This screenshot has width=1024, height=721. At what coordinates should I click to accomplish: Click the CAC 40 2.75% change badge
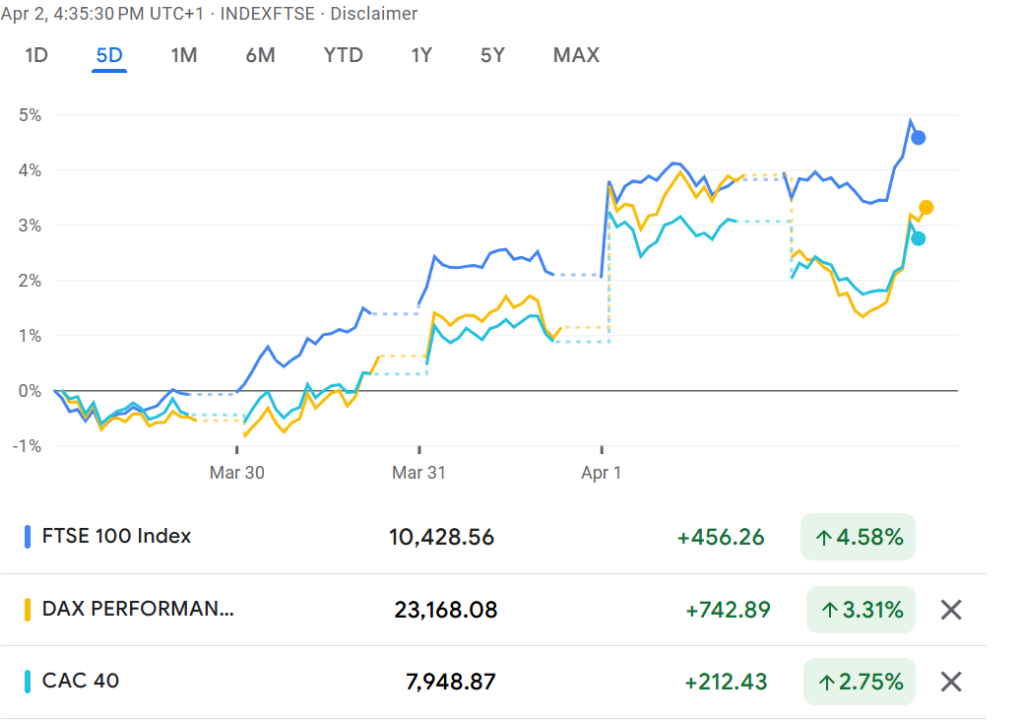[x=860, y=682]
